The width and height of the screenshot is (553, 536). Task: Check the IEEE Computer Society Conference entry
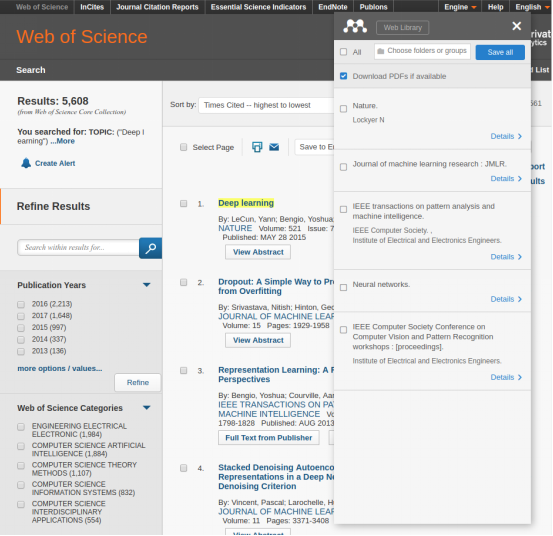[344, 330]
